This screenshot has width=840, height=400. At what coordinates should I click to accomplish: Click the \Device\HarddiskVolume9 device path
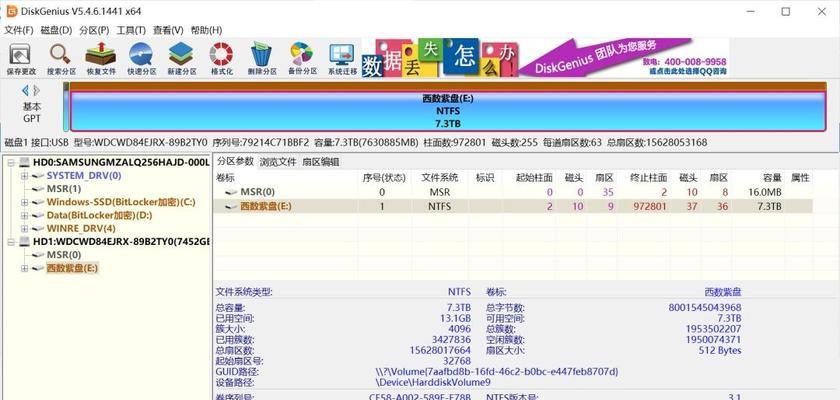(433, 382)
